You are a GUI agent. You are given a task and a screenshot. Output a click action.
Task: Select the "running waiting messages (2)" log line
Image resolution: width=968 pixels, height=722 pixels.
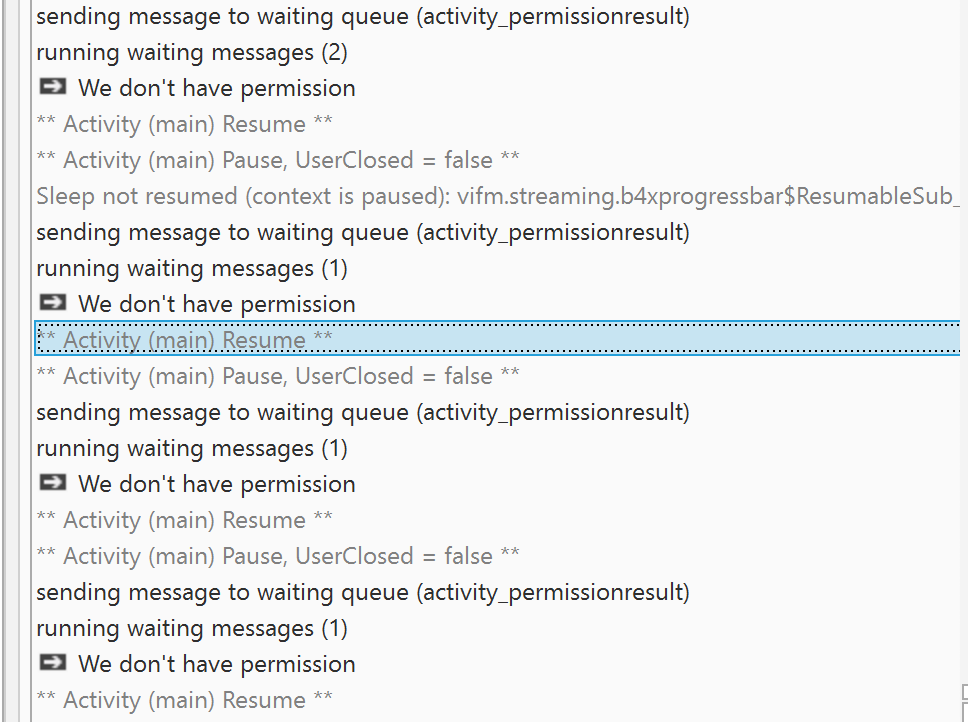point(192,52)
